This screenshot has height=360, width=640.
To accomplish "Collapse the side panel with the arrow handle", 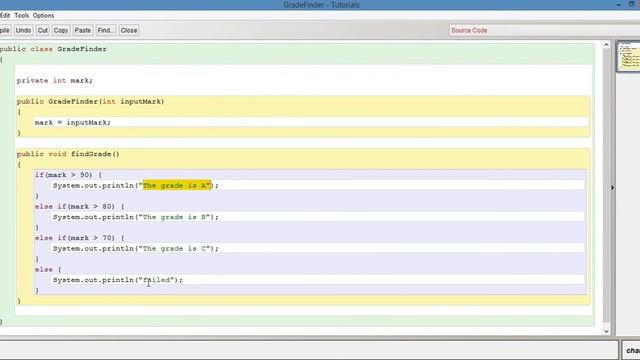I will click(612, 188).
